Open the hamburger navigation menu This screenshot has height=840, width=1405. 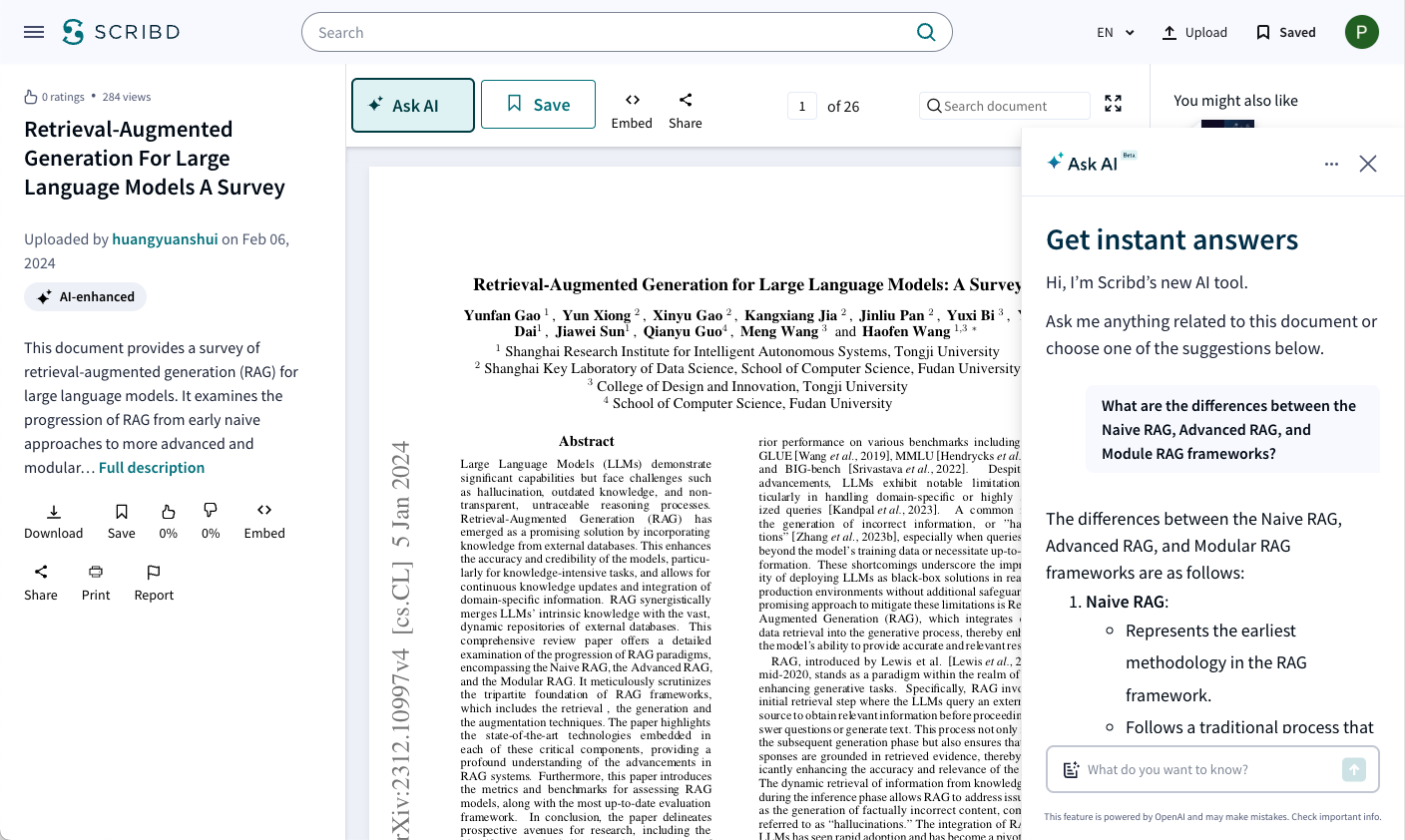[x=34, y=32]
